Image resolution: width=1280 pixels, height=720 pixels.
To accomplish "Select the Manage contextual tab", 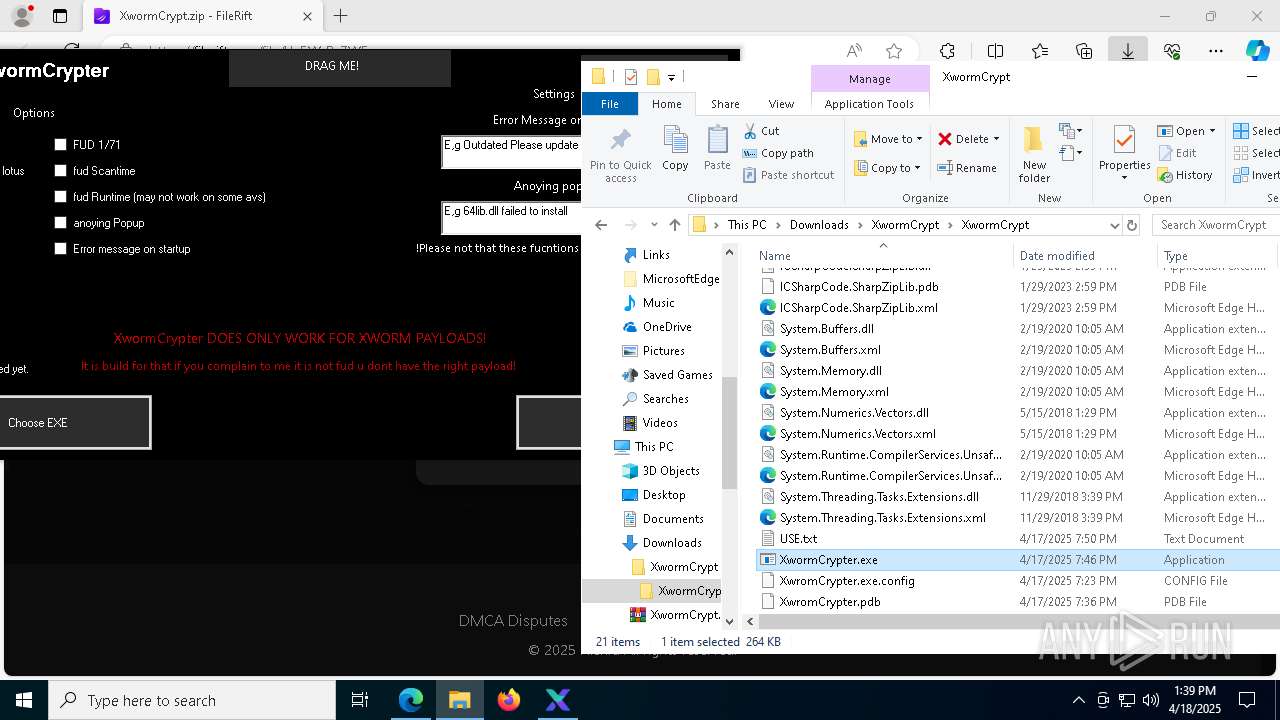I will tap(869, 79).
